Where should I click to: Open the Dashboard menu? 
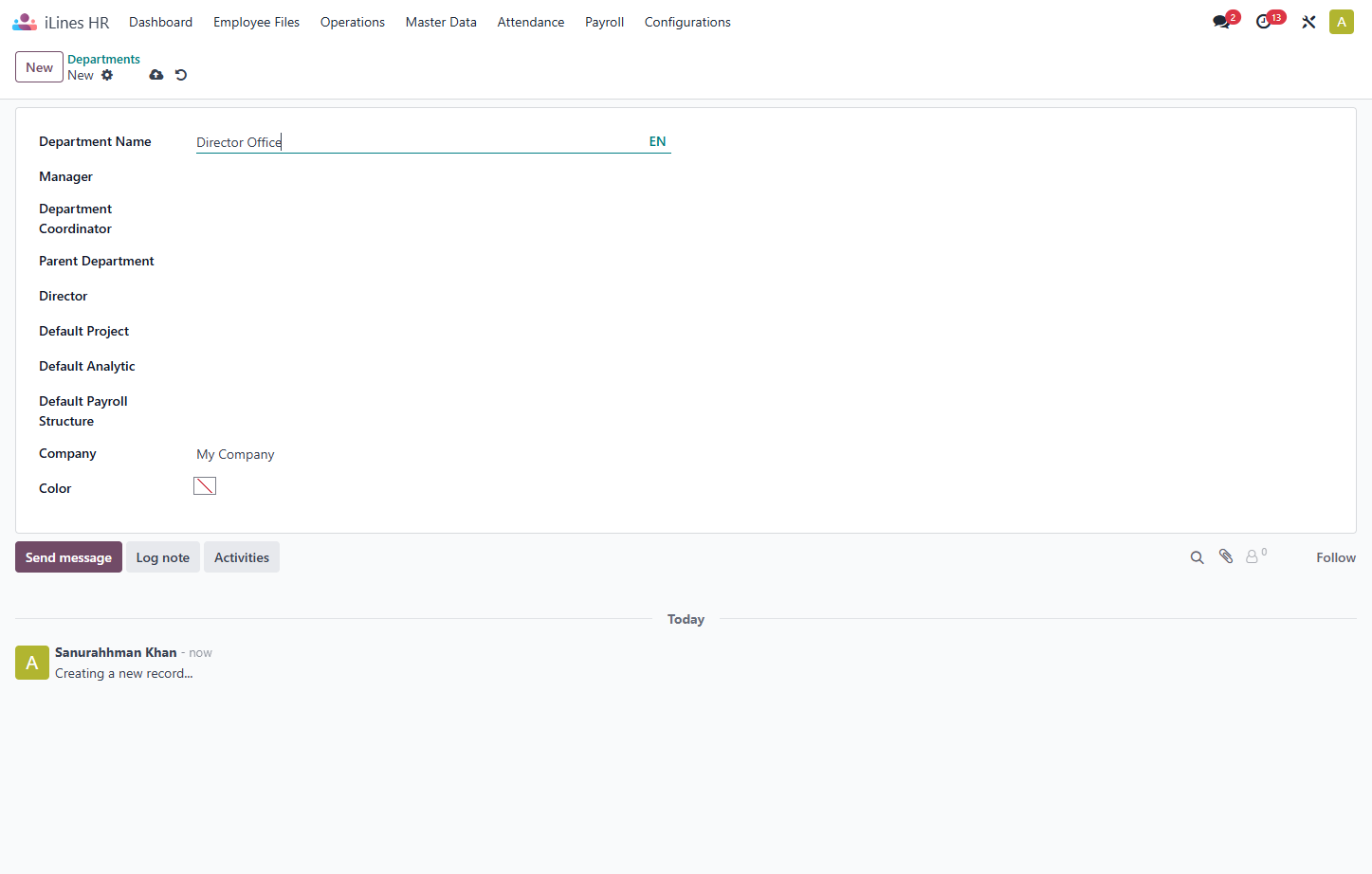coord(160,22)
